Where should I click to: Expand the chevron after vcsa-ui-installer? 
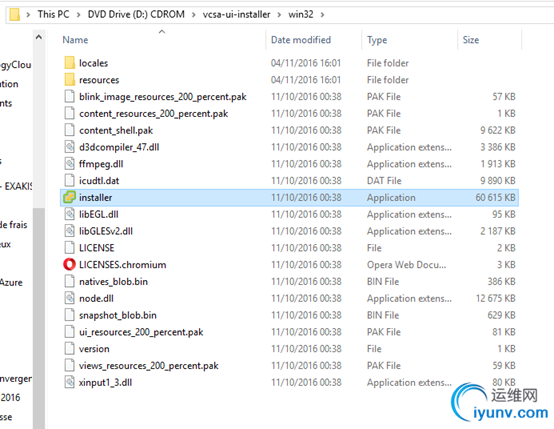[279, 14]
